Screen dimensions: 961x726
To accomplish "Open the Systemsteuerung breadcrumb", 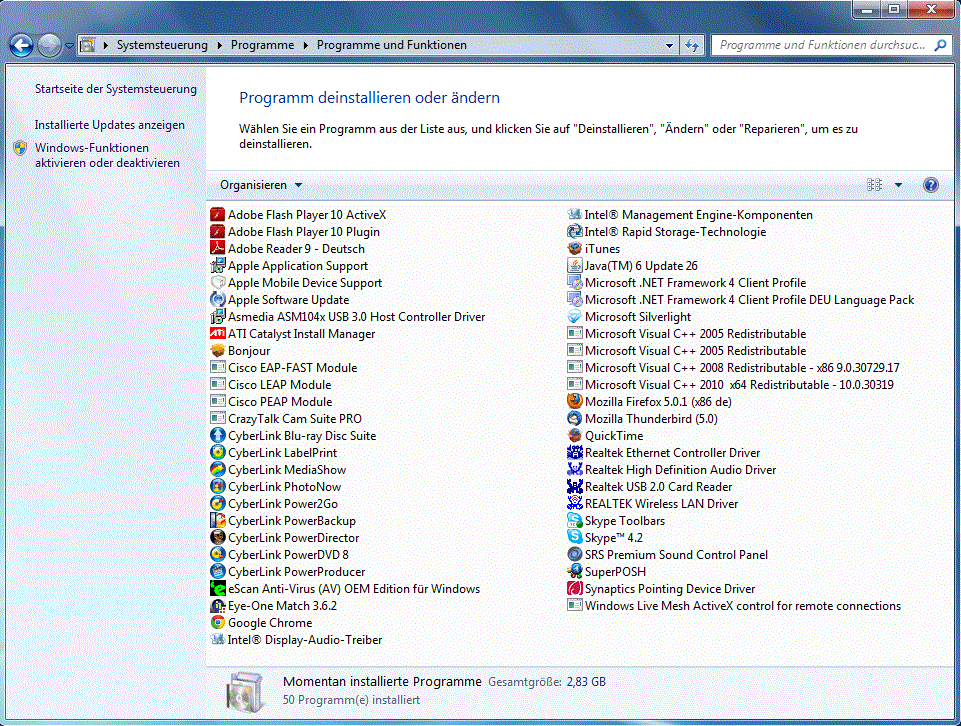I will point(162,45).
